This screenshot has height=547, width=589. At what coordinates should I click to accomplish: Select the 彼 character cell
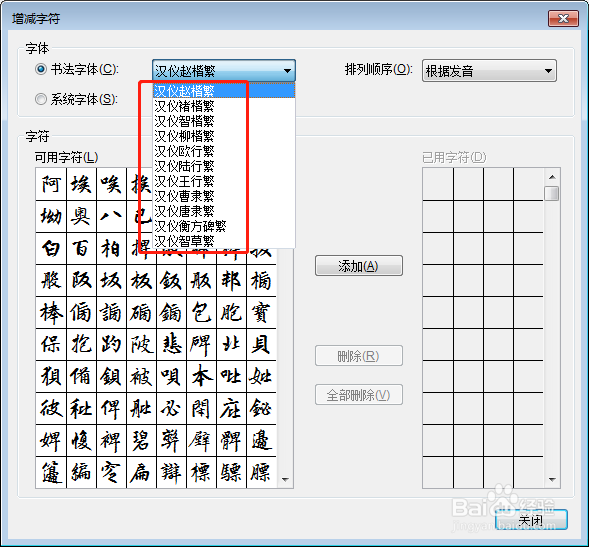pos(51,409)
